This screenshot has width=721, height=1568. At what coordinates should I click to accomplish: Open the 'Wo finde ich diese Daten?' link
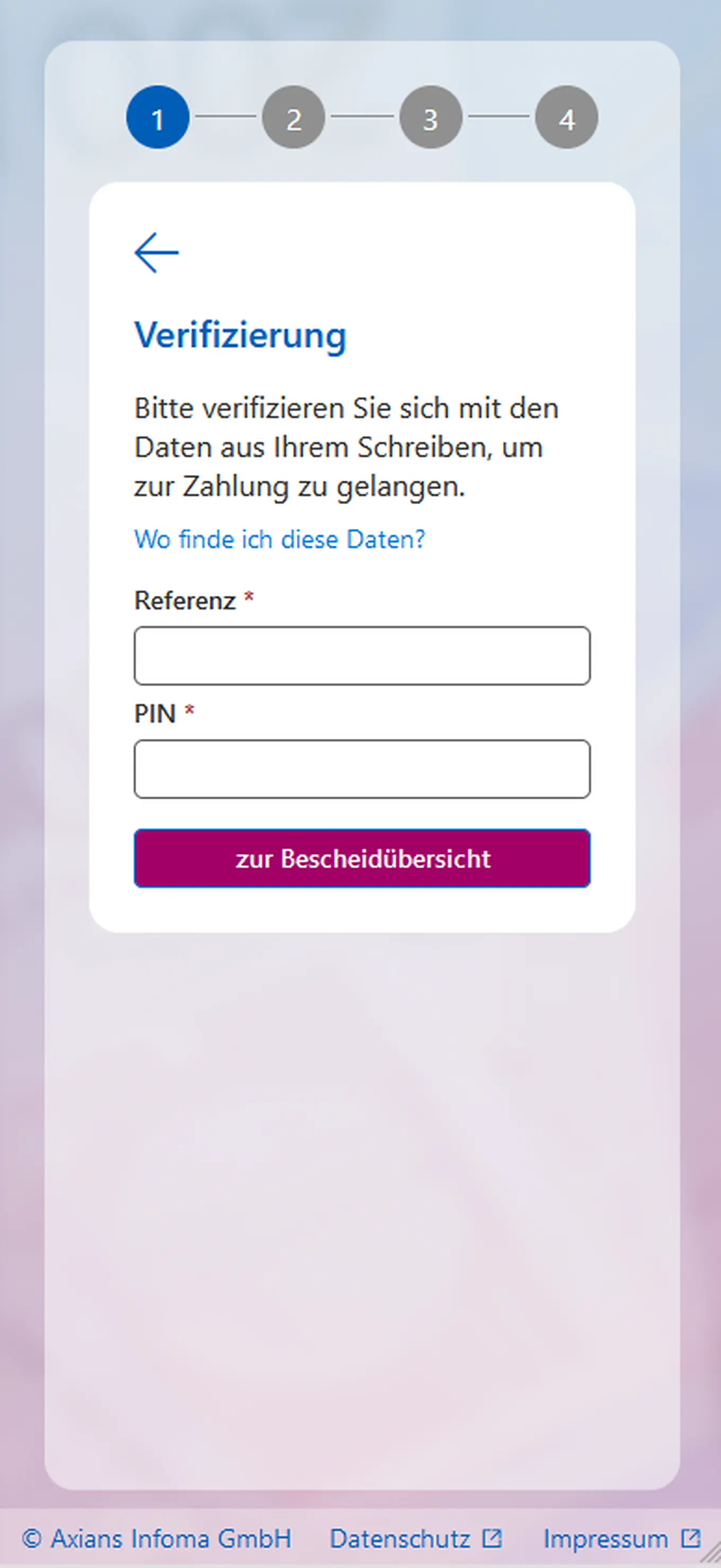pyautogui.click(x=279, y=539)
